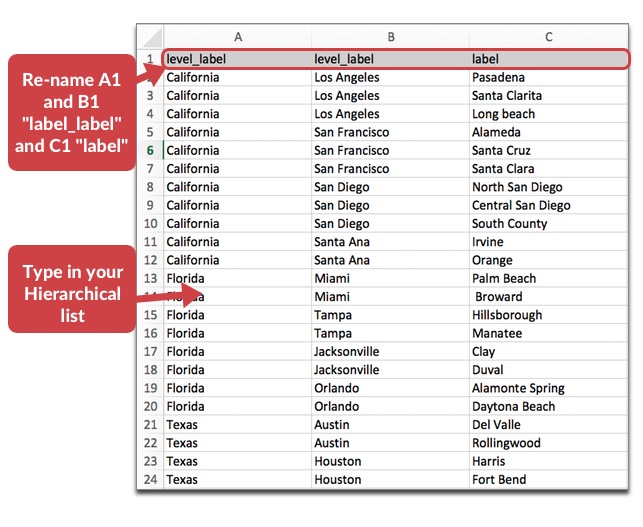Click the select-all corner triangle
Image resolution: width=643 pixels, height=527 pixels.
(x=151, y=37)
